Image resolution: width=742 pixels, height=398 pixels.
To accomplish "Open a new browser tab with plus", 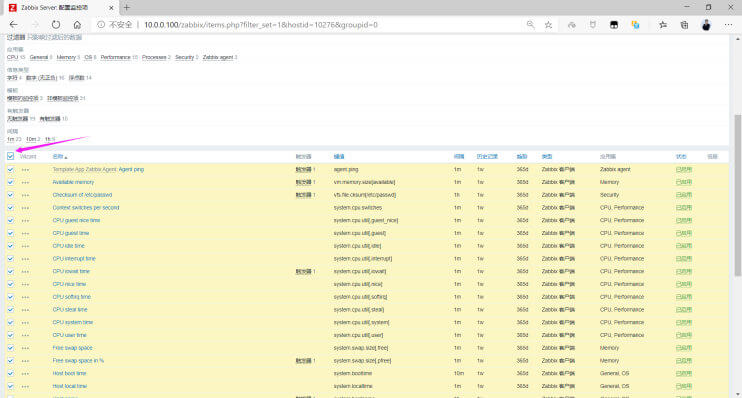I will coord(126,8).
